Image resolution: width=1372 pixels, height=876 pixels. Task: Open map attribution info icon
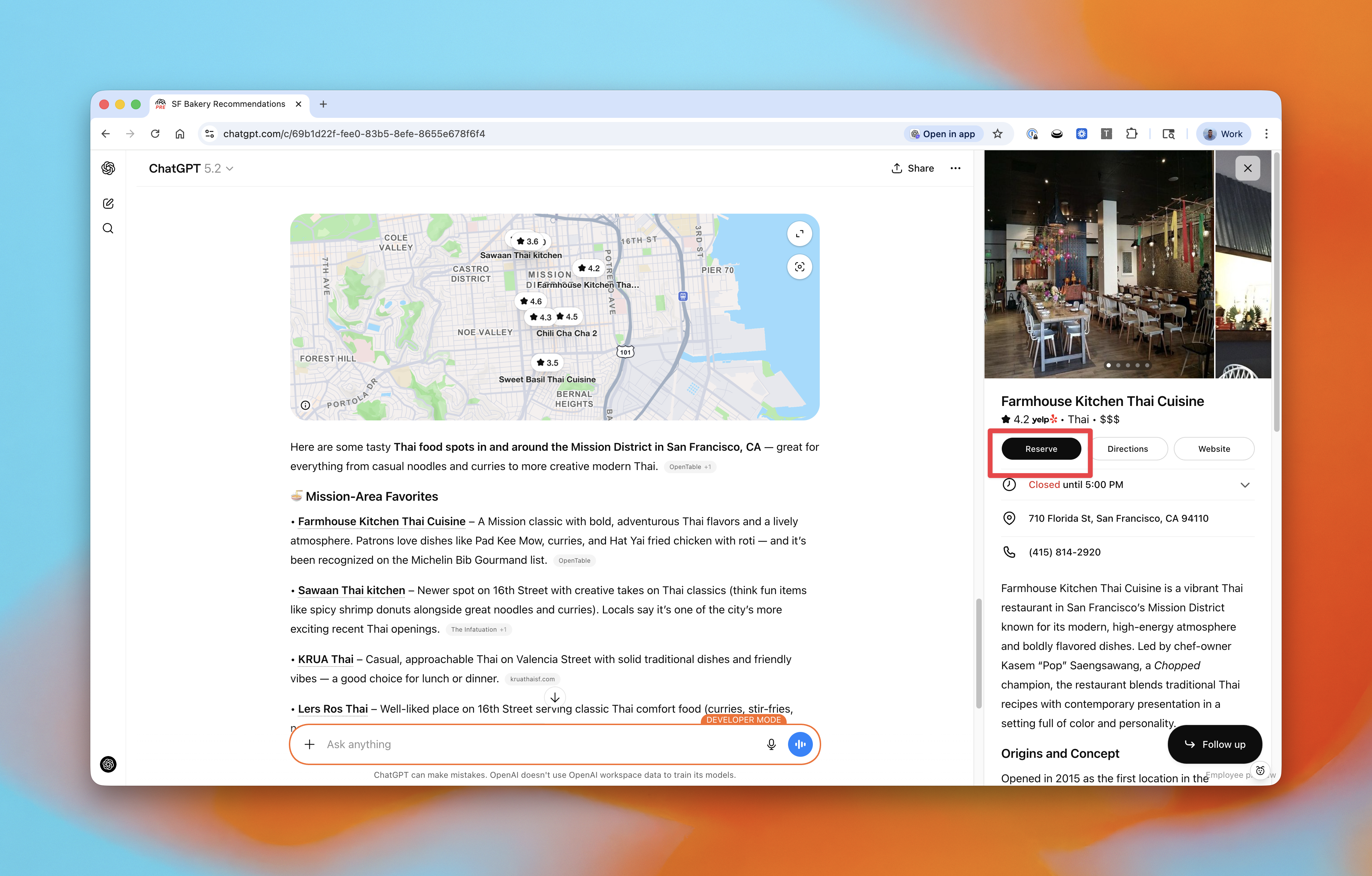click(305, 405)
